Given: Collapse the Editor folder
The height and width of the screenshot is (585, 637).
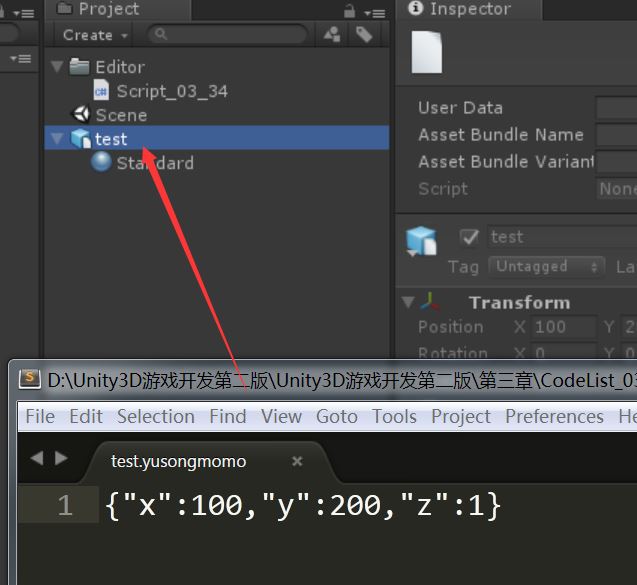Looking at the screenshot, I should point(57,67).
